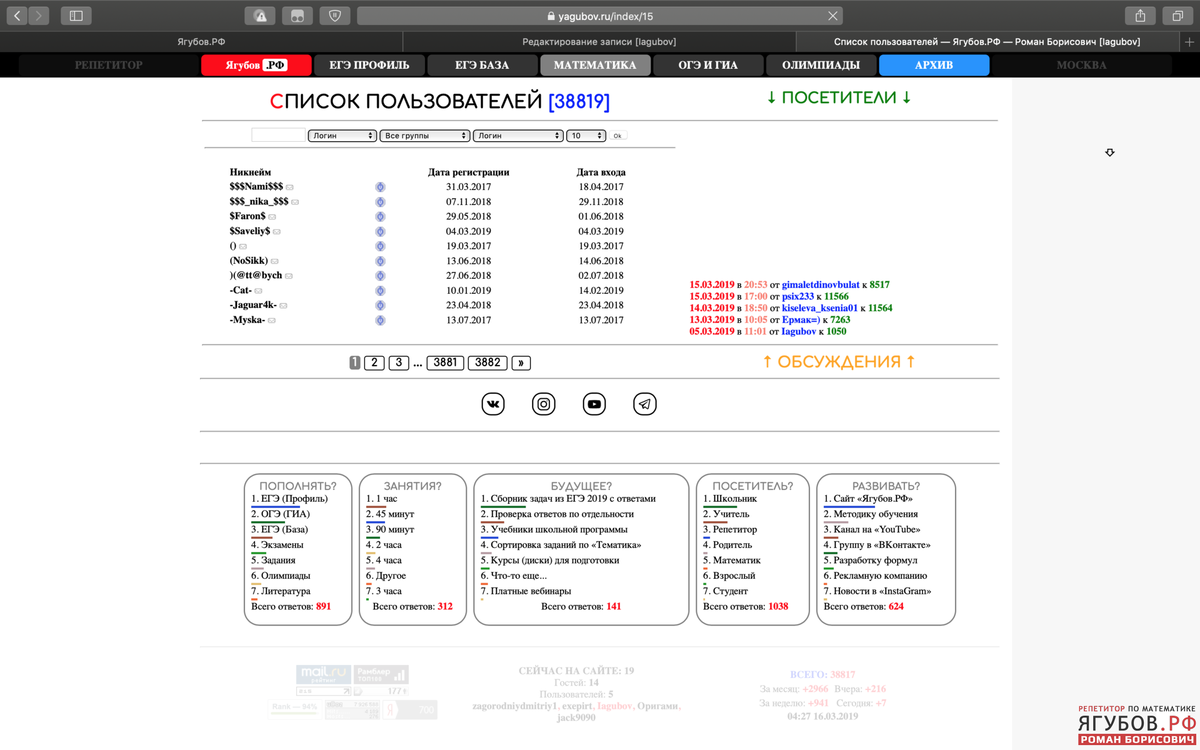Open the Instagram icon link
Viewport: 1200px width, 750px height.
click(x=544, y=404)
